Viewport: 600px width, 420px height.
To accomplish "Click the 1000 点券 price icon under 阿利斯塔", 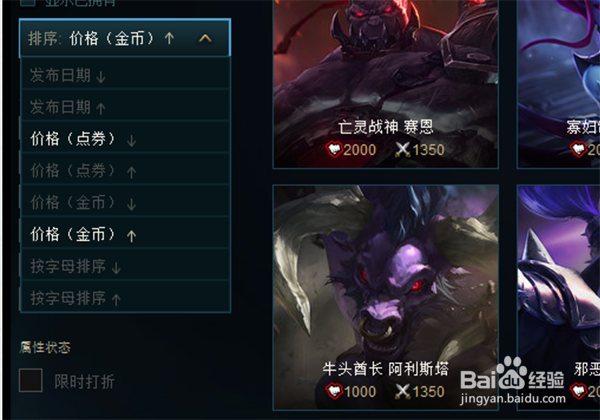I will (334, 391).
